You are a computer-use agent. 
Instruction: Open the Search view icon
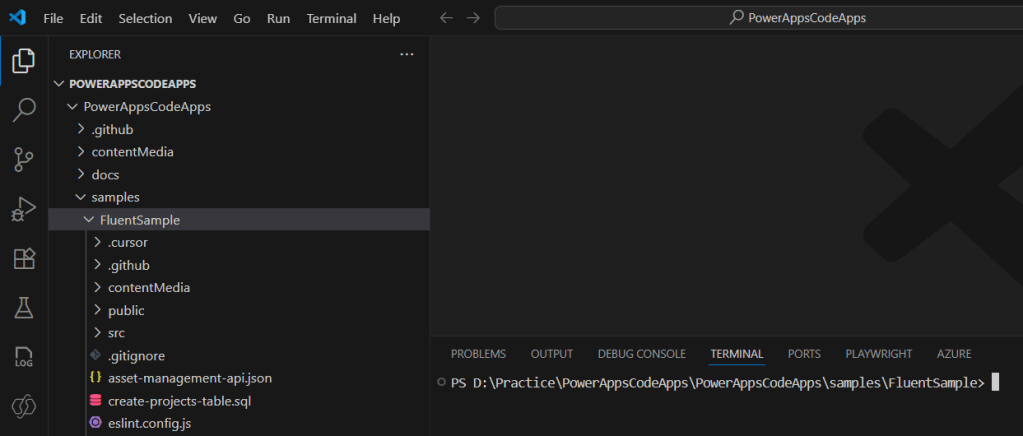click(x=23, y=110)
